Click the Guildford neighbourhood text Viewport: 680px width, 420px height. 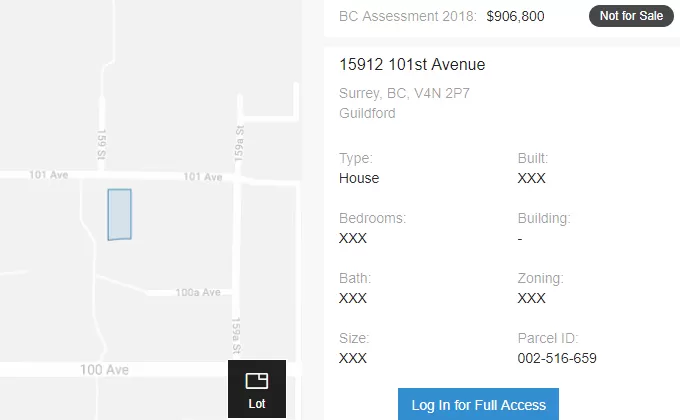pyautogui.click(x=367, y=113)
